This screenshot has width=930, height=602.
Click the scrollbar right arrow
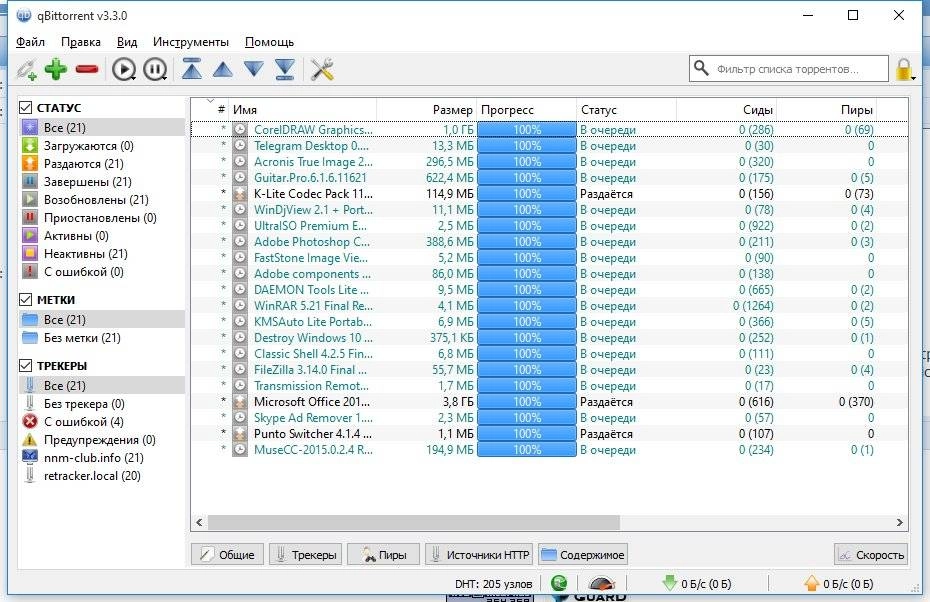pyautogui.click(x=900, y=523)
